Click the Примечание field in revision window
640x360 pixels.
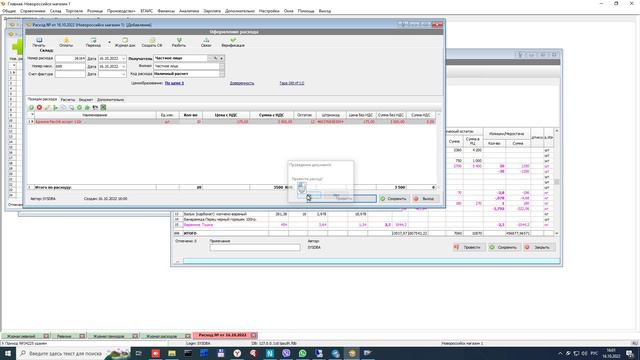point(255,247)
